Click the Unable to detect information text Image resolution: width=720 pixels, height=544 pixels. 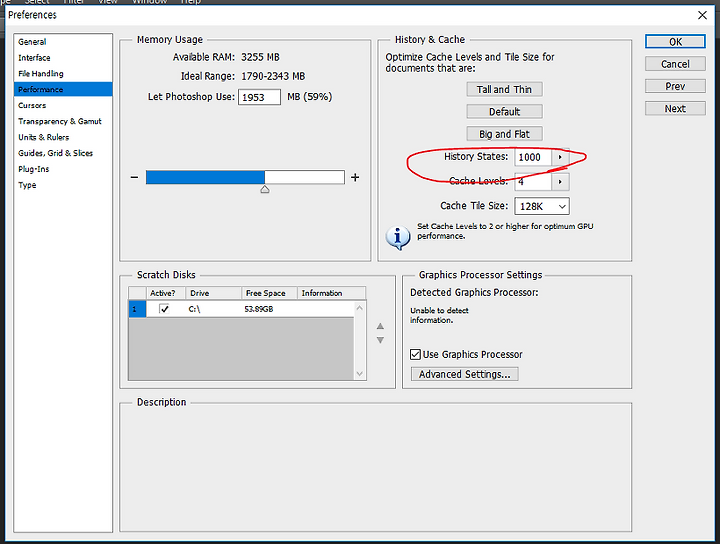pyautogui.click(x=439, y=315)
